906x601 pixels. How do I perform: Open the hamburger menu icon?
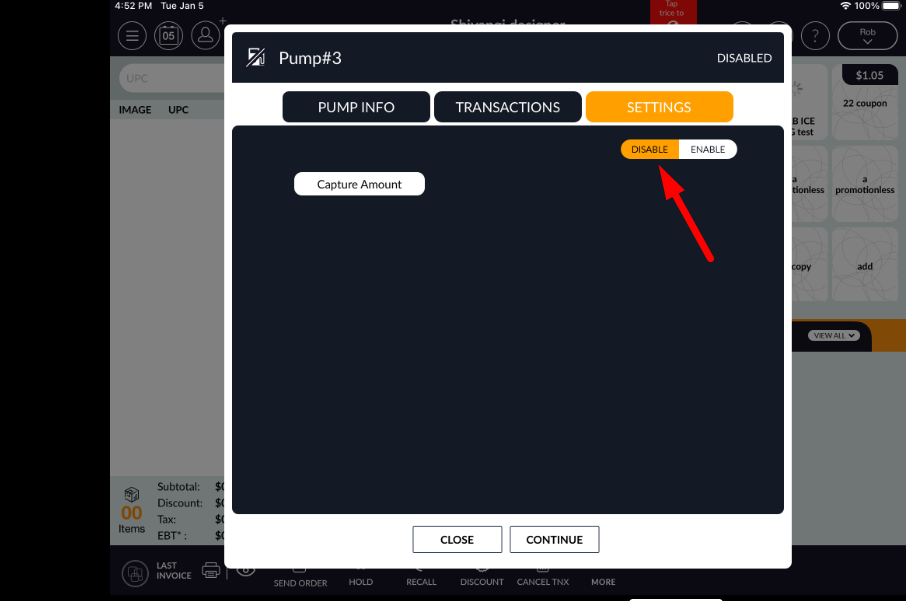[x=132, y=37]
